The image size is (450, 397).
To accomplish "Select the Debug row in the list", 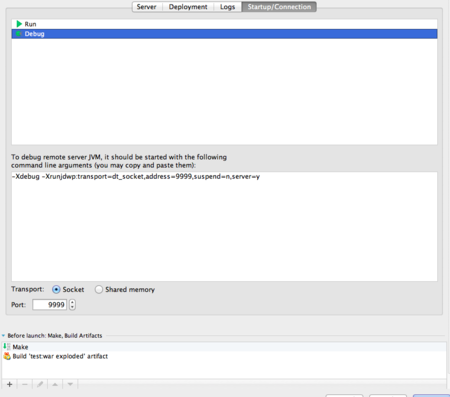I will coord(224,34).
